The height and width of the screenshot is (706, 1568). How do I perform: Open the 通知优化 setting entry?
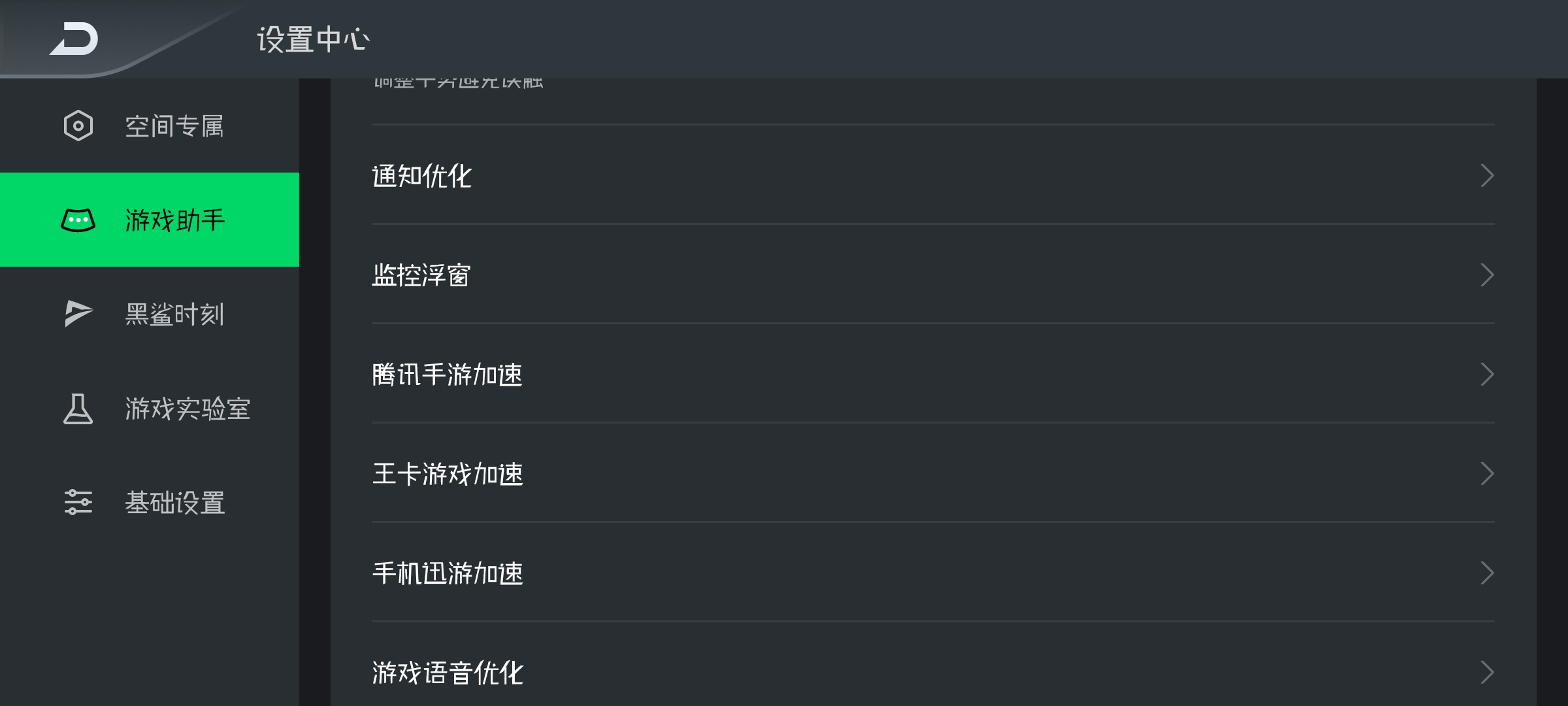pos(933,175)
